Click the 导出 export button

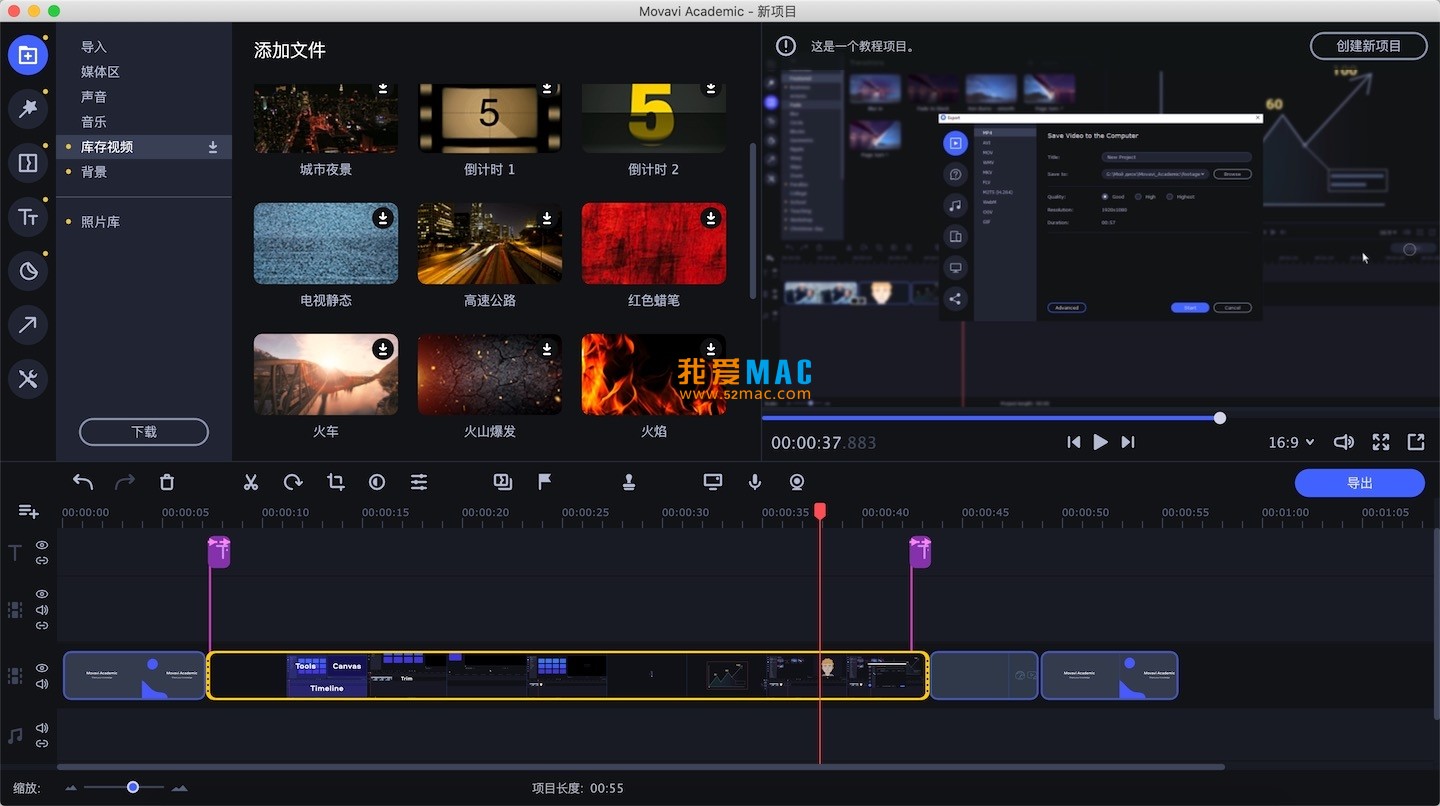click(x=1360, y=483)
